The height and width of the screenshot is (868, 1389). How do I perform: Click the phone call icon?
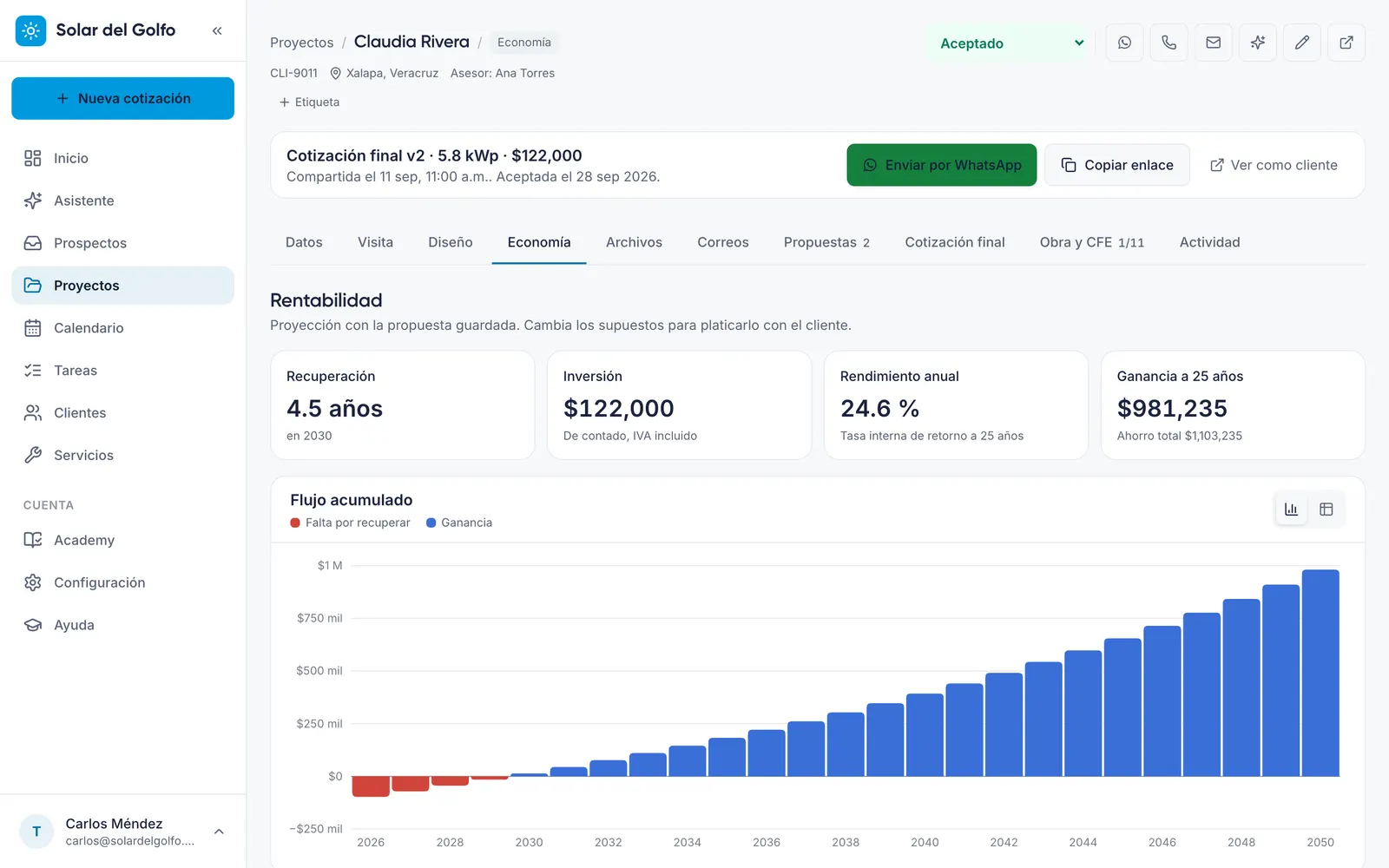[1168, 43]
